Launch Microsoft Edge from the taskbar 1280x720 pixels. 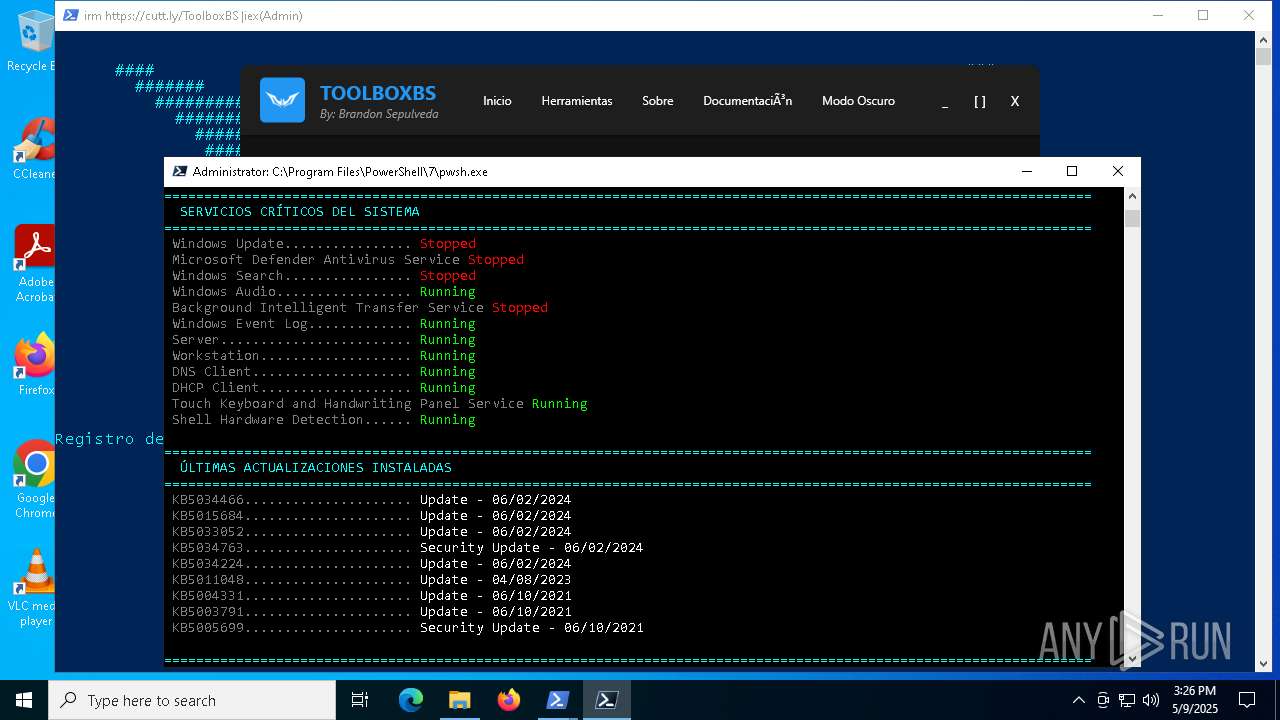[411, 700]
